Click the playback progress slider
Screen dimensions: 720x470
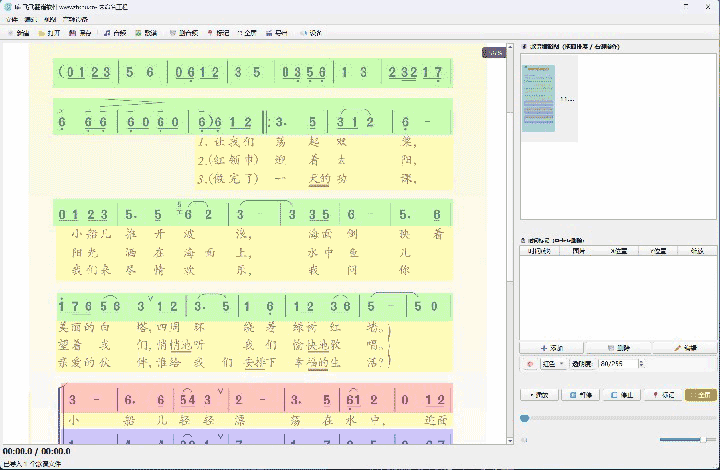[x=618, y=418]
